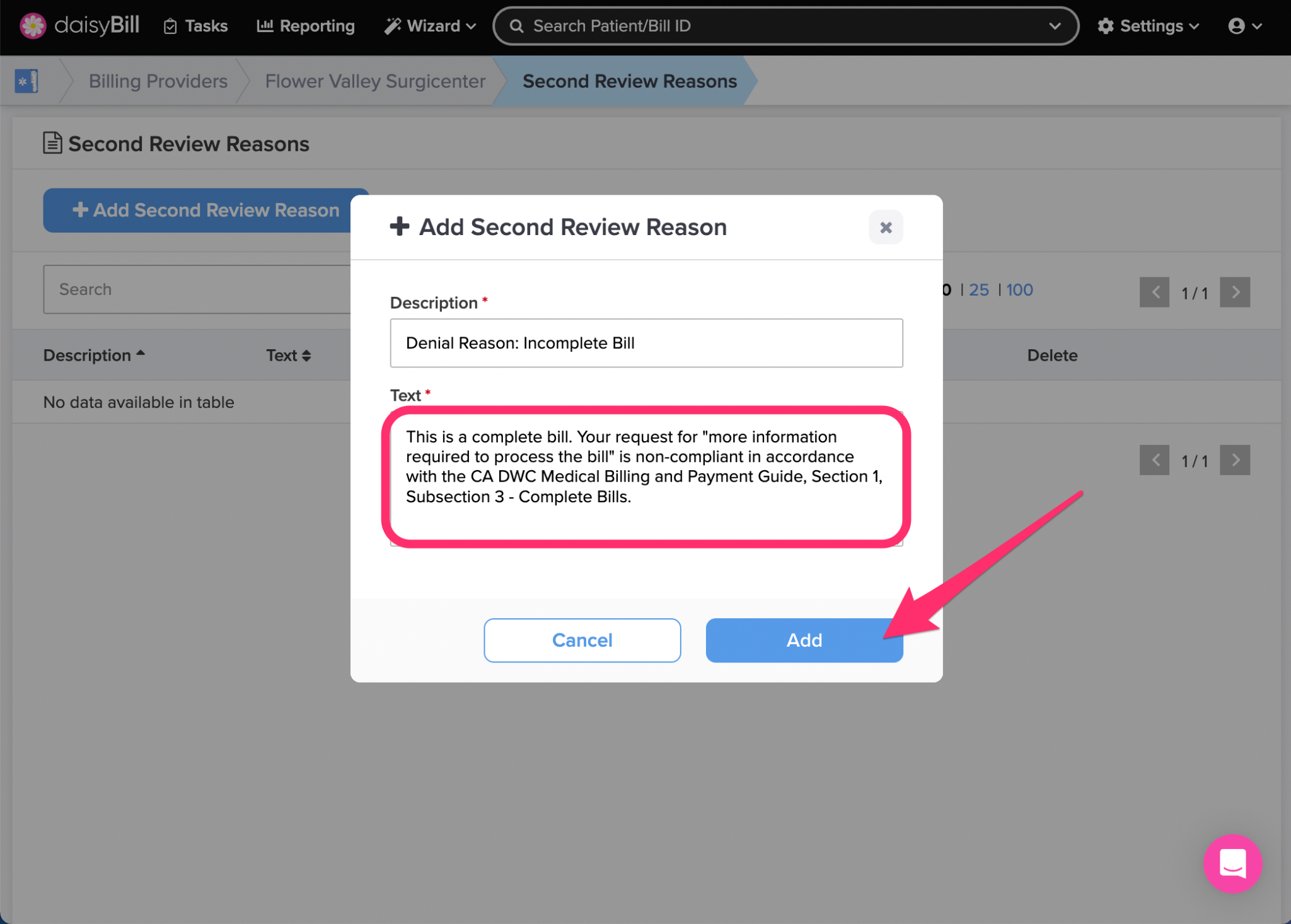Open the chat support bubble icon
The width and height of the screenshot is (1291, 924).
(x=1232, y=863)
